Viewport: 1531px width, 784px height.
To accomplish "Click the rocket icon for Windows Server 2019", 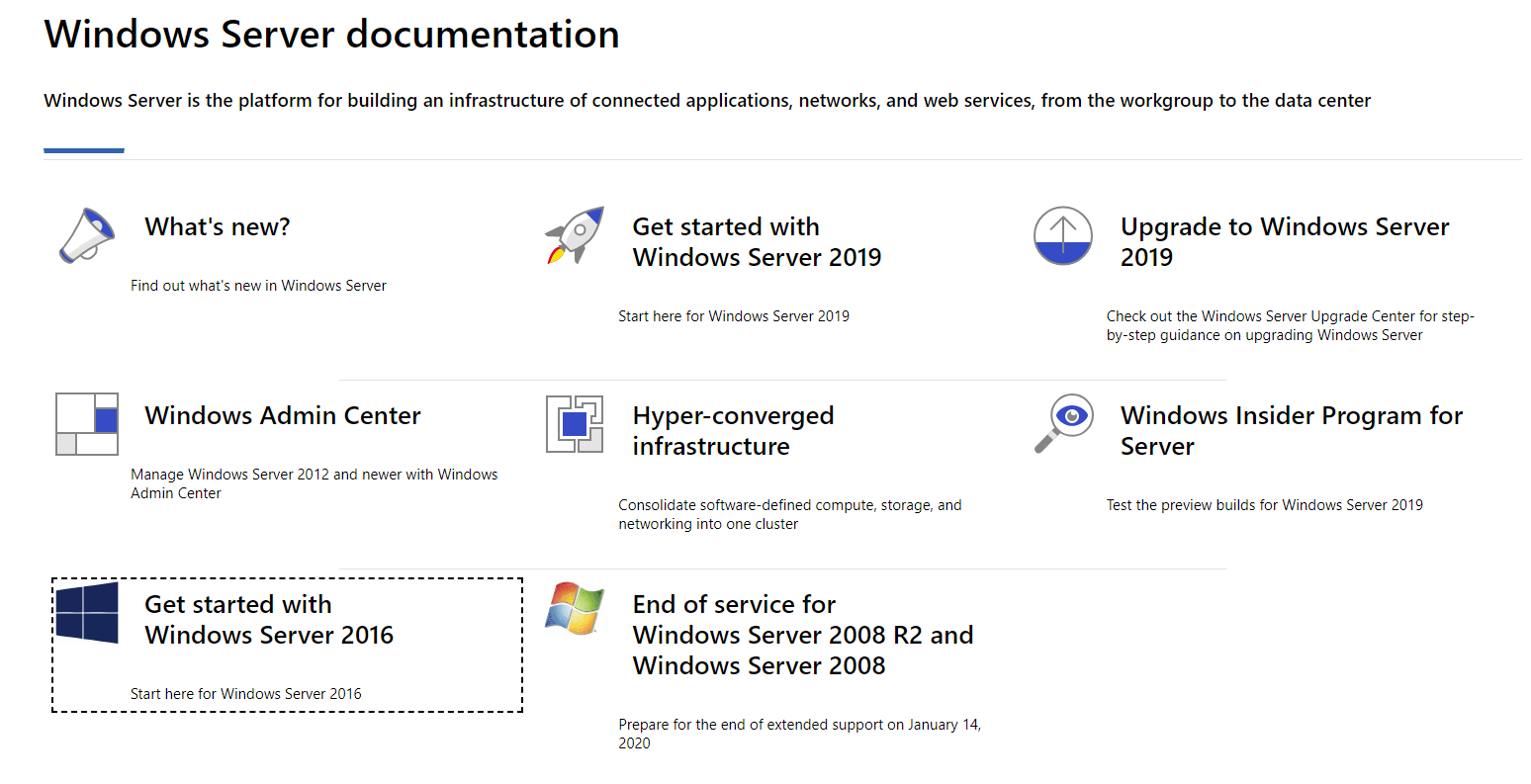I will [575, 235].
